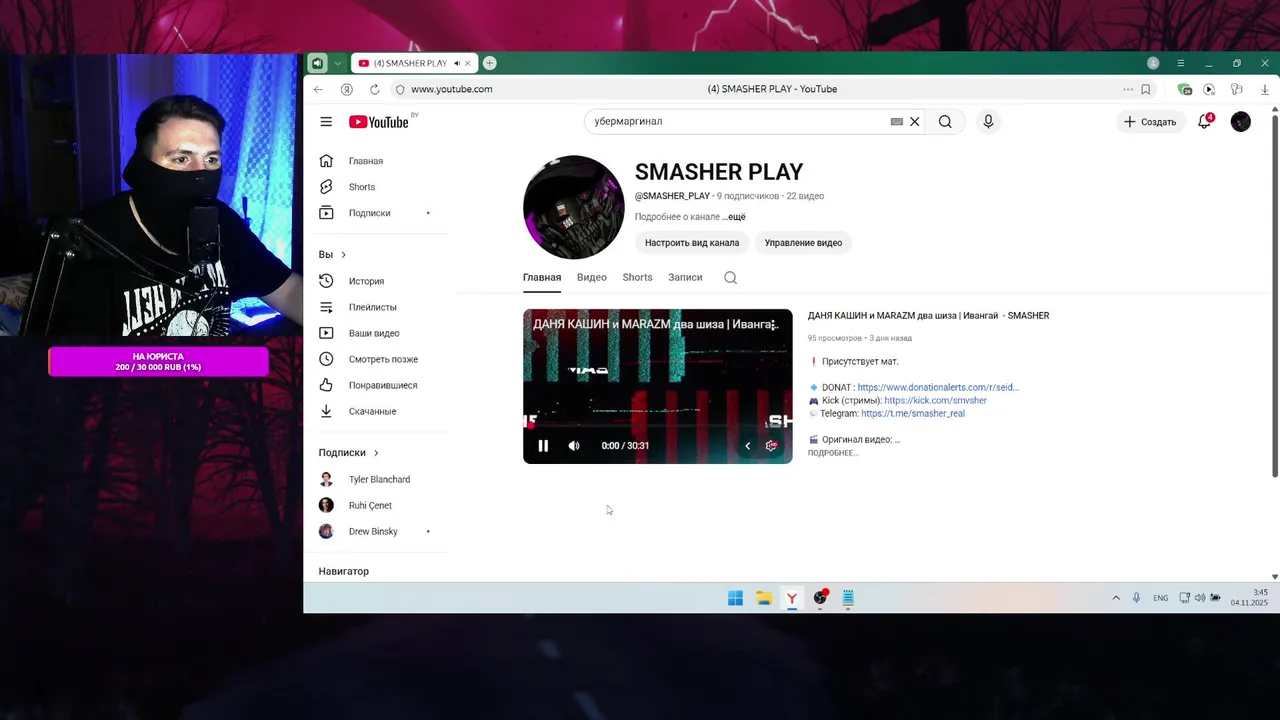Open the ДАНЯ КАШИН и MARAZM video title
The height and width of the screenshot is (720, 1280).
tap(928, 316)
